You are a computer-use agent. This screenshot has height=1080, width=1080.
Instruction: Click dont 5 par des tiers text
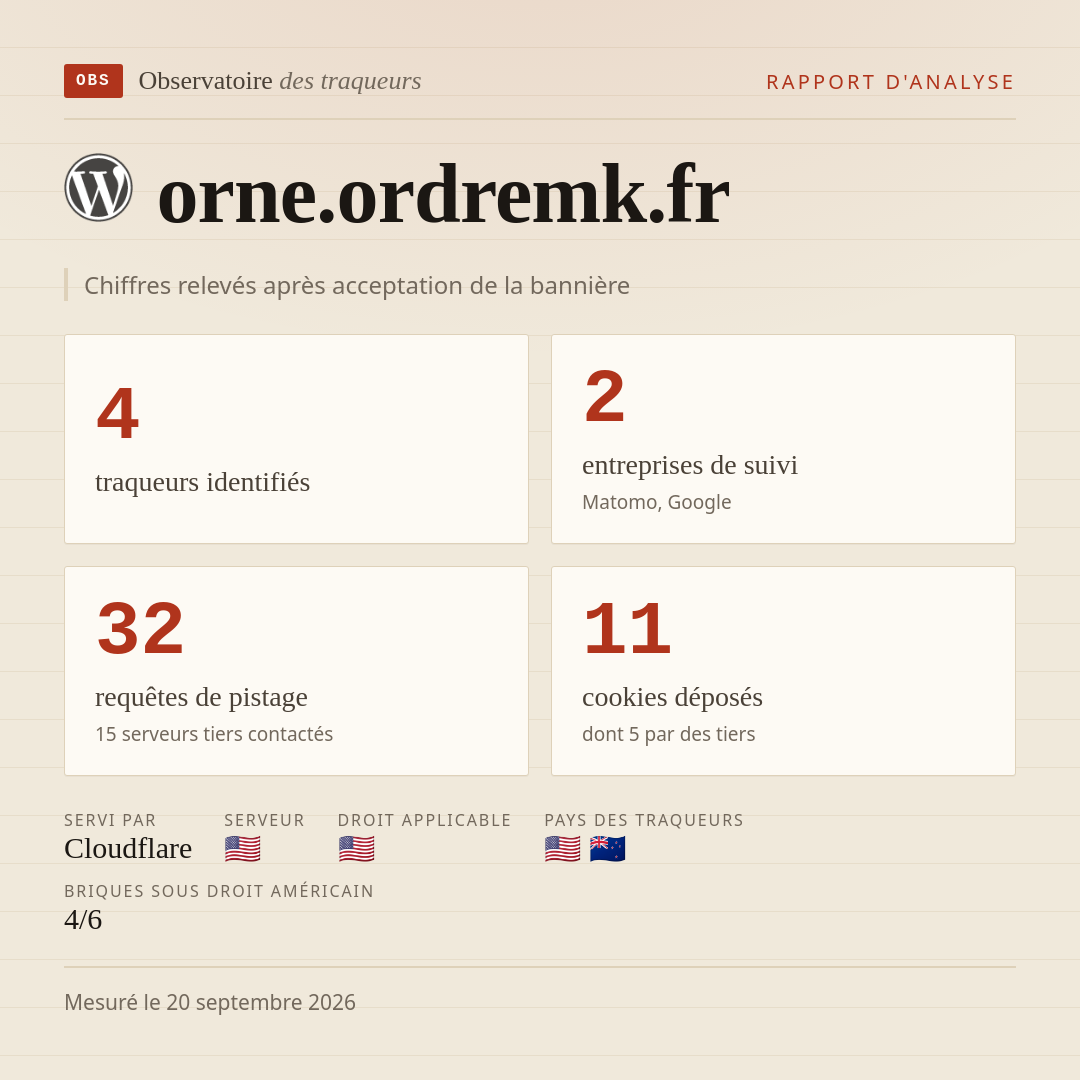(668, 734)
